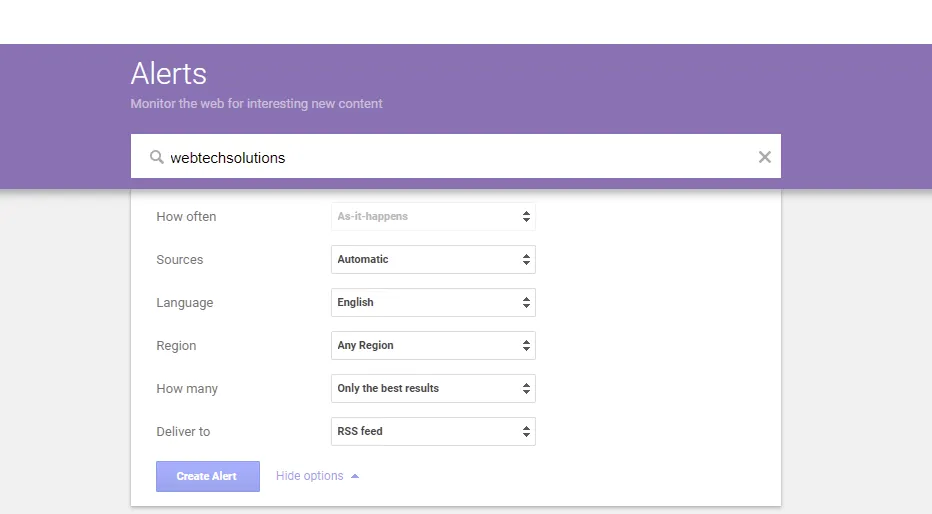The width and height of the screenshot is (932, 514).
Task: Click the magnifying glass search icon
Action: click(x=156, y=157)
